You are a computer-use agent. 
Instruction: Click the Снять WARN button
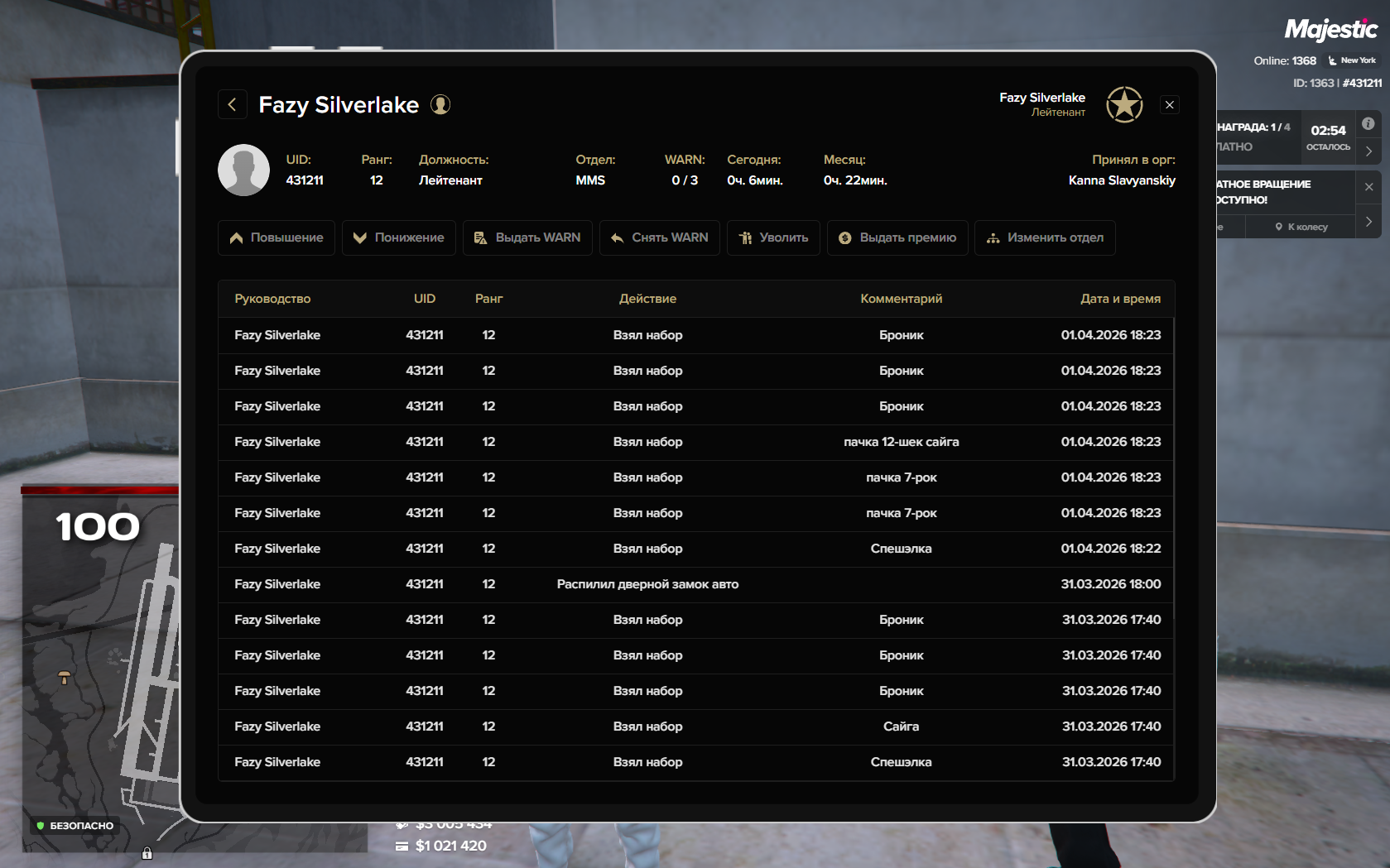[x=660, y=238]
